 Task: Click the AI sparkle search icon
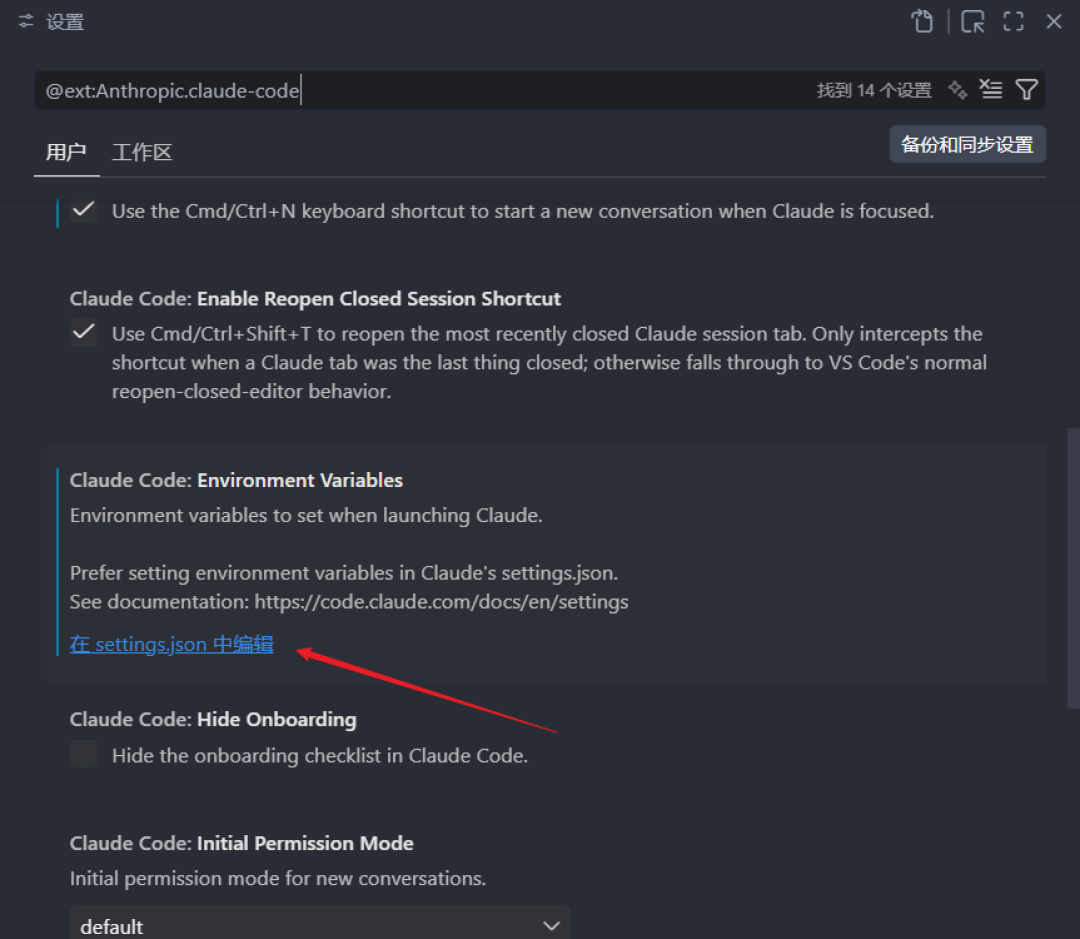coord(957,90)
